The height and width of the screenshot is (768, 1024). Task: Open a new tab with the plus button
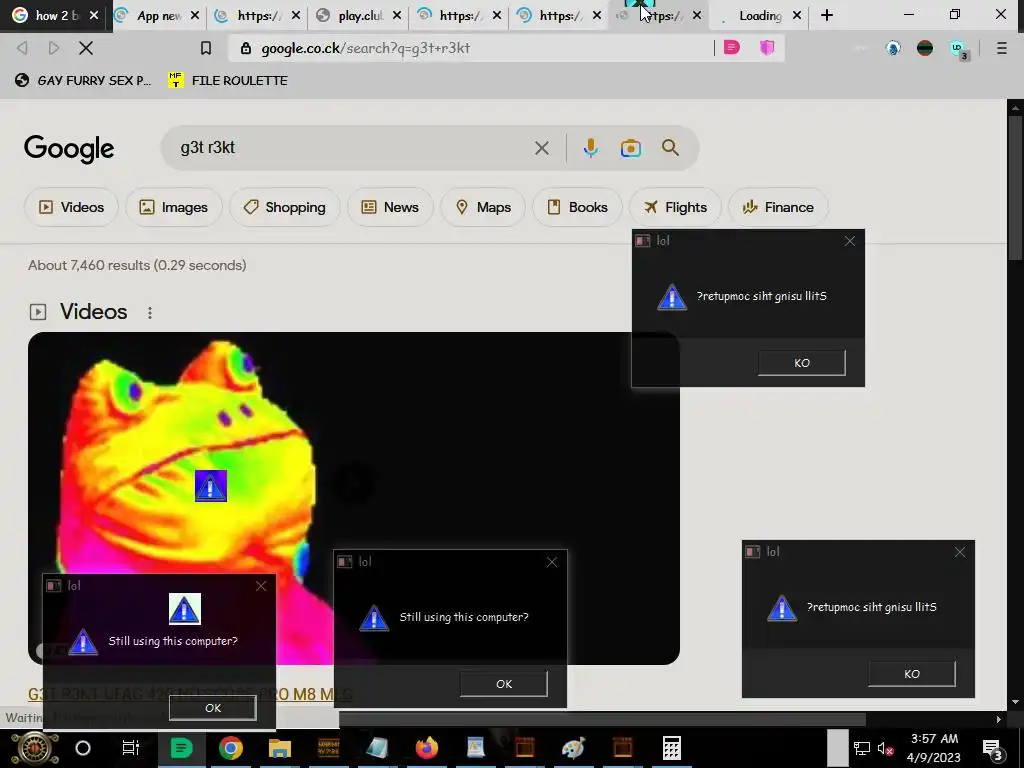click(827, 15)
